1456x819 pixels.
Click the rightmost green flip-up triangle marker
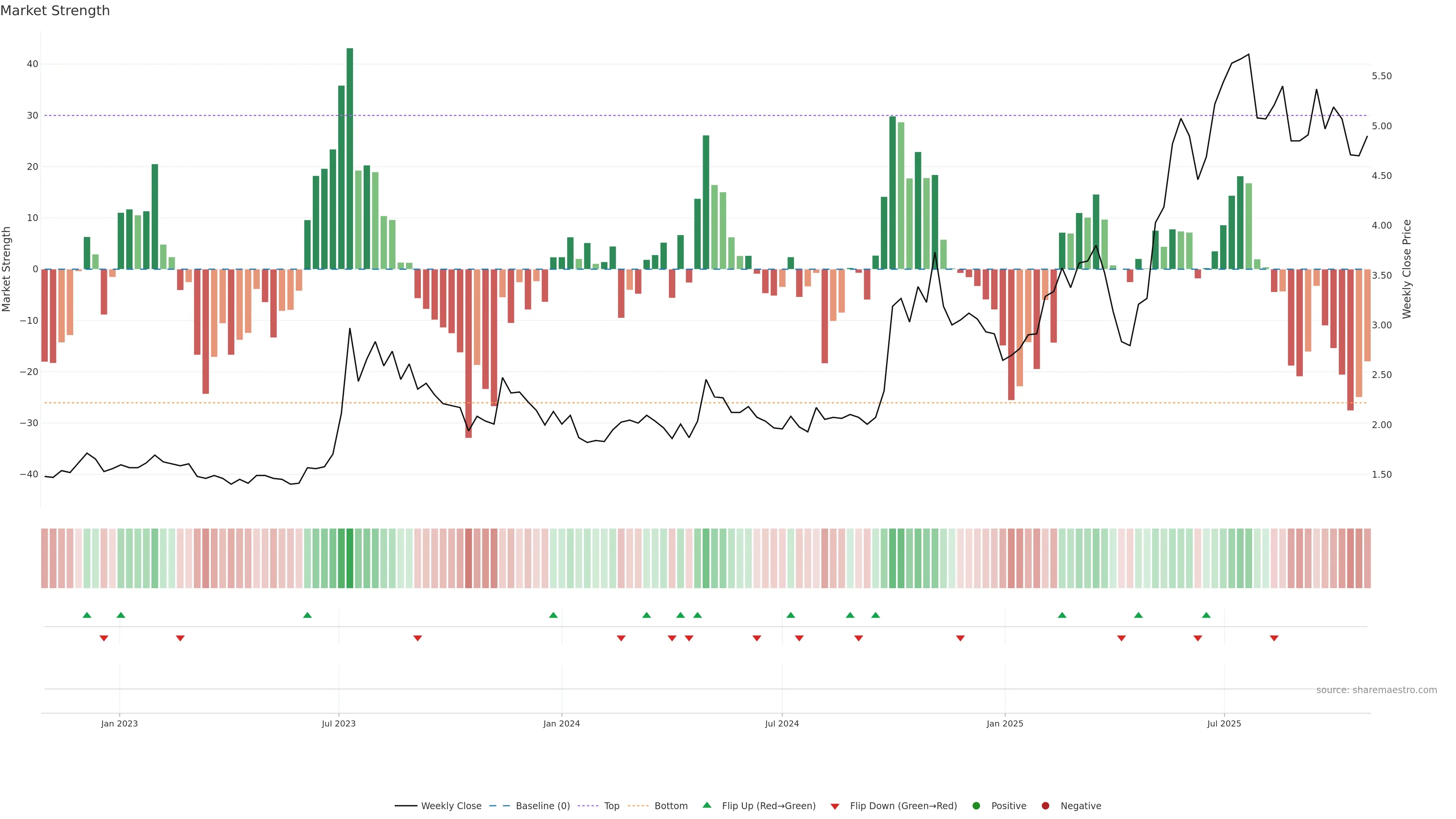coord(1206,615)
